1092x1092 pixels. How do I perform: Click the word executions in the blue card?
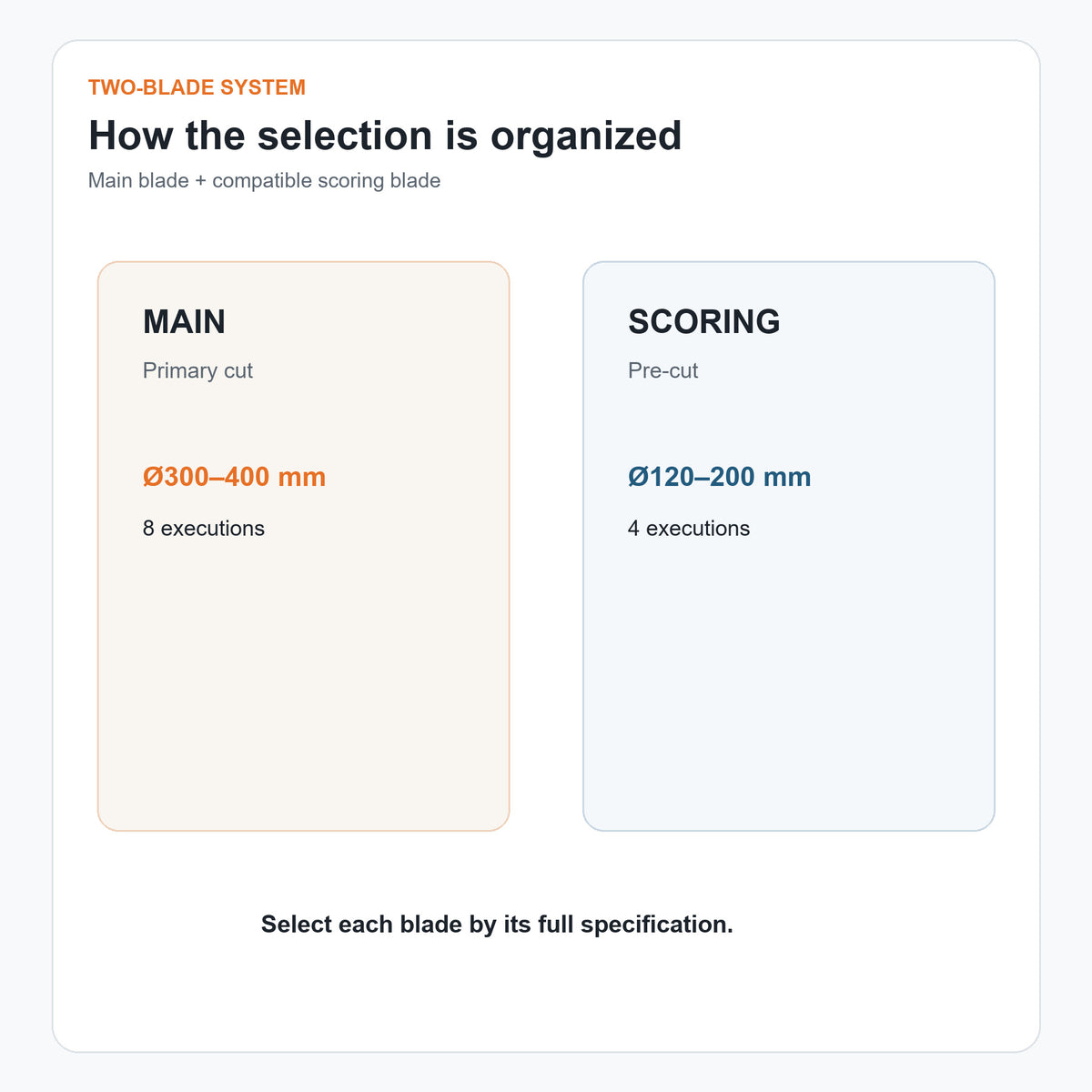coord(698,529)
